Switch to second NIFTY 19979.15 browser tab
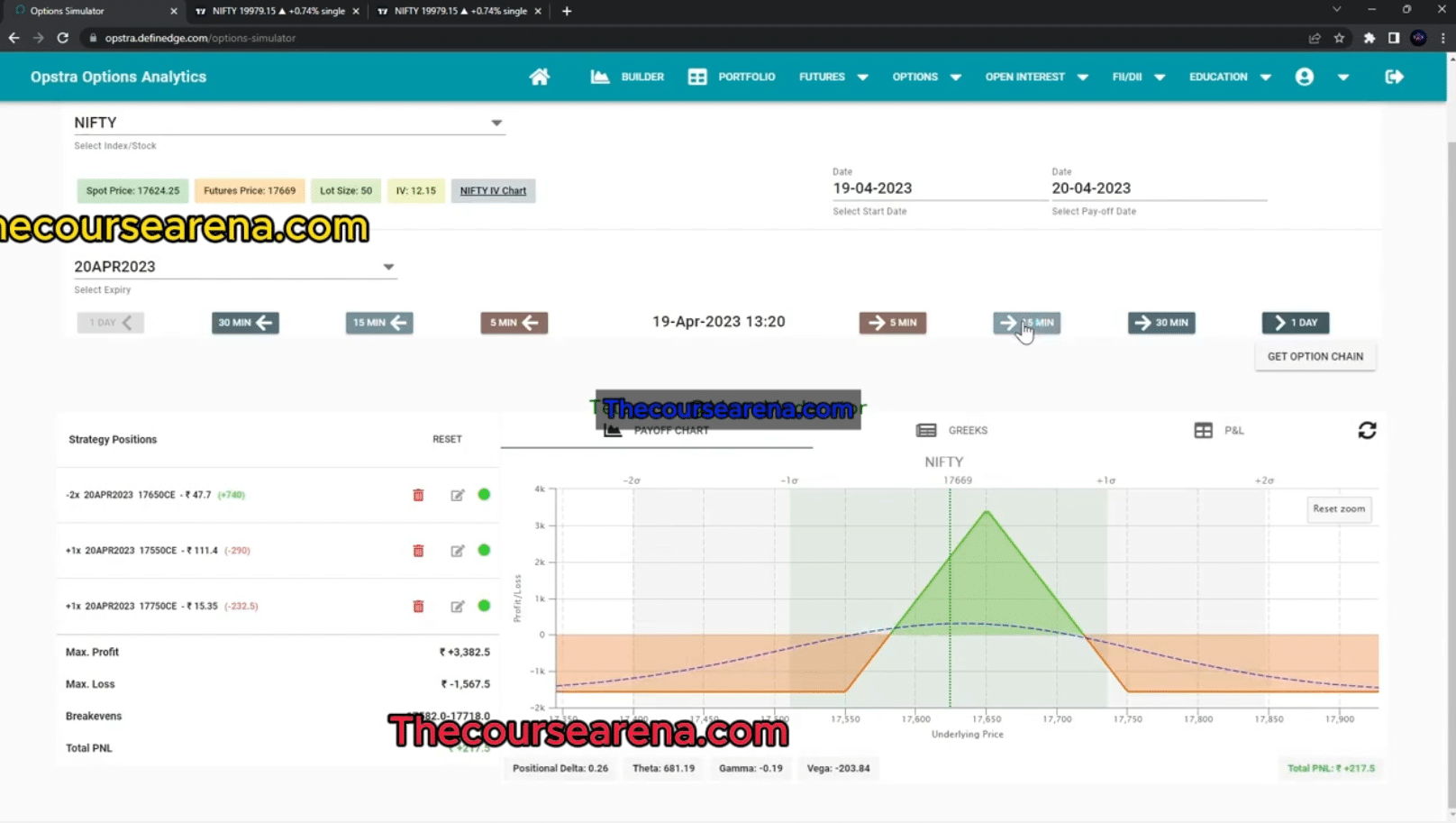This screenshot has height=823, width=1456. tap(460, 11)
